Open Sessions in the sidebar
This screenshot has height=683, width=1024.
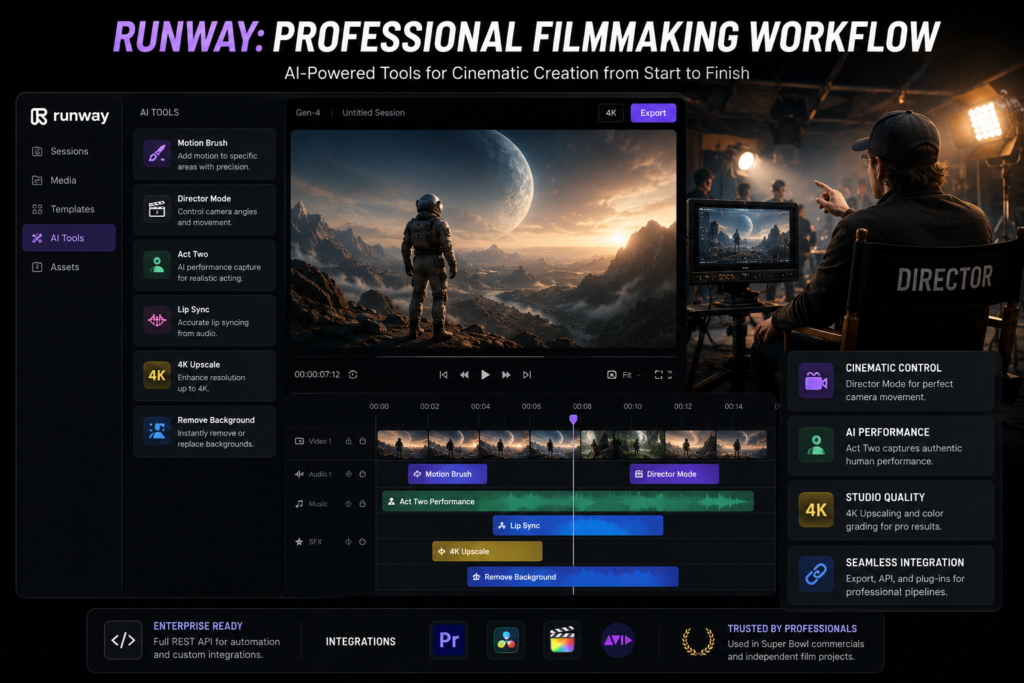click(x=69, y=151)
